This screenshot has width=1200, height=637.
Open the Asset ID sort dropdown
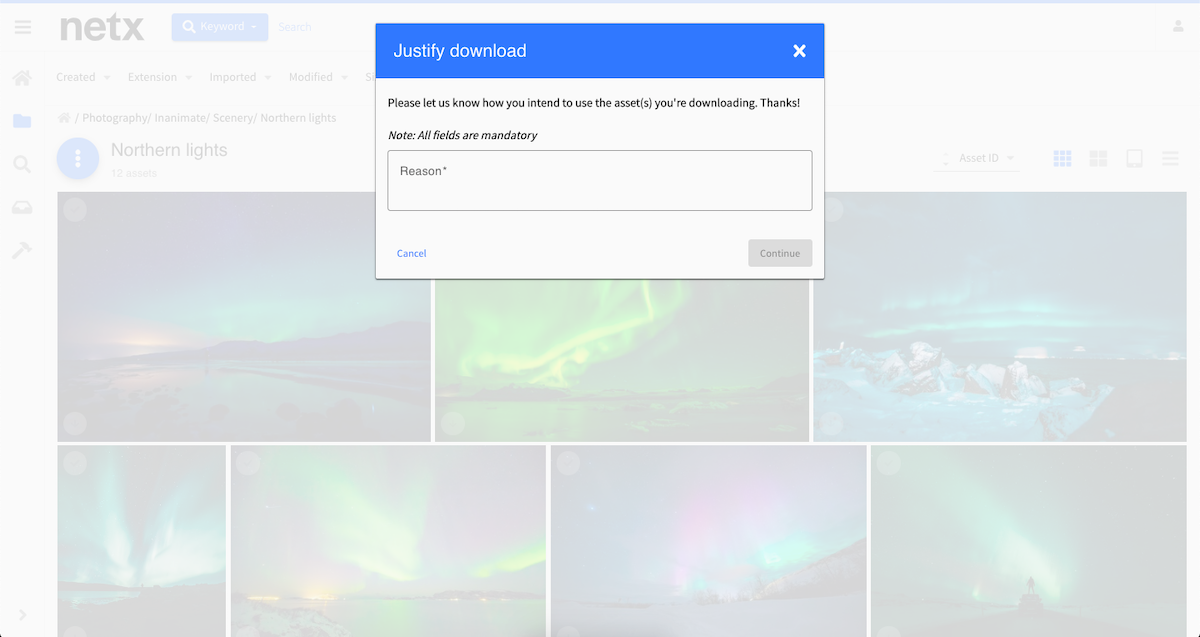976,158
